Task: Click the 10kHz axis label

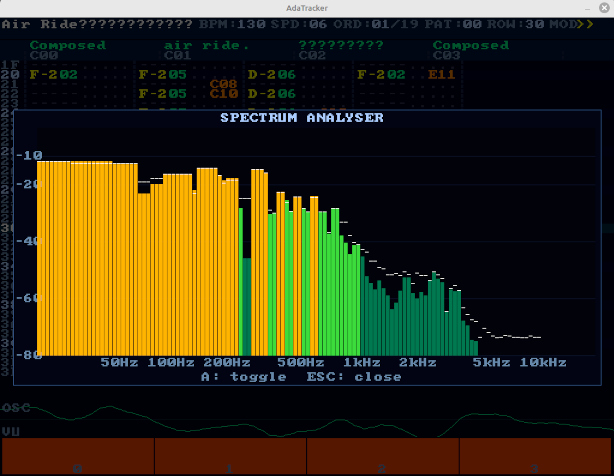Action: [543, 362]
